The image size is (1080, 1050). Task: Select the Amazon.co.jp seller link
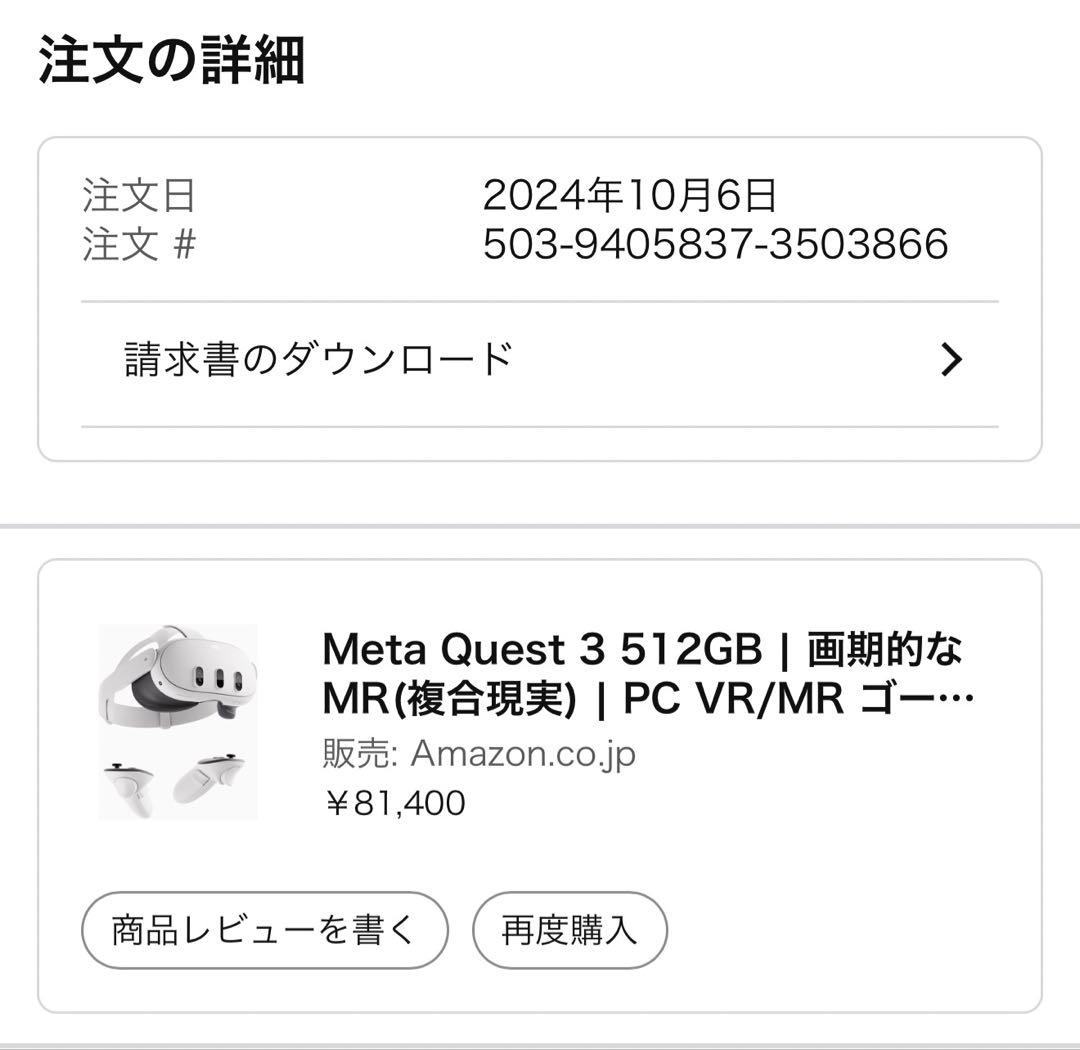coord(525,755)
